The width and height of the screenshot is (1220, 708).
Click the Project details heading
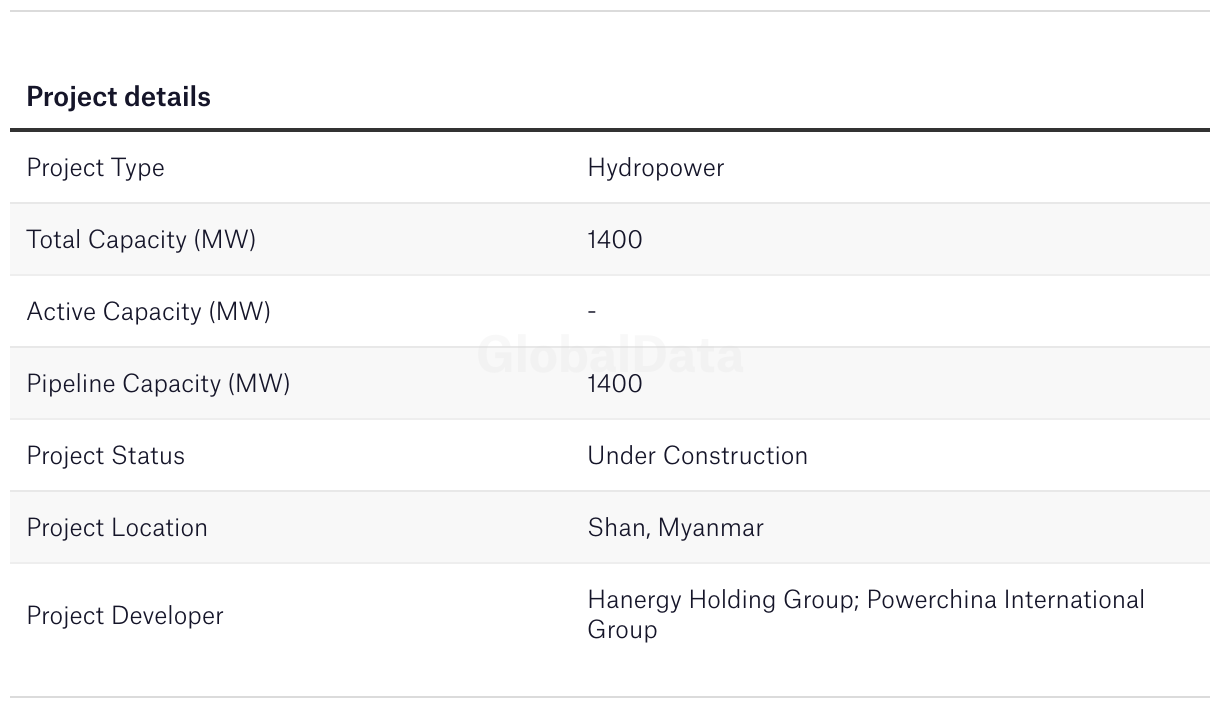tap(118, 97)
